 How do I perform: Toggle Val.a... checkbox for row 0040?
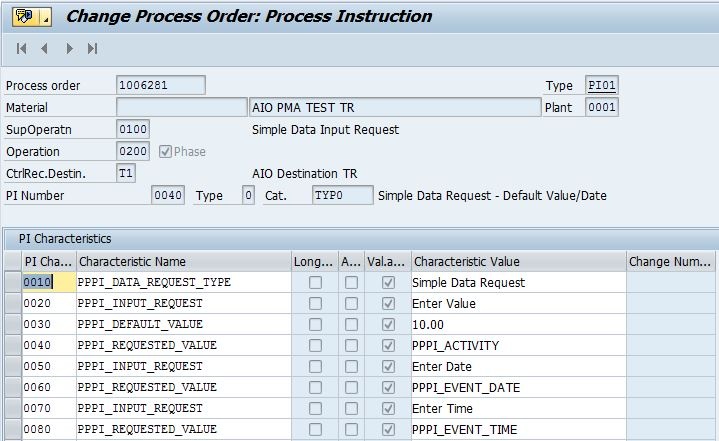click(388, 345)
